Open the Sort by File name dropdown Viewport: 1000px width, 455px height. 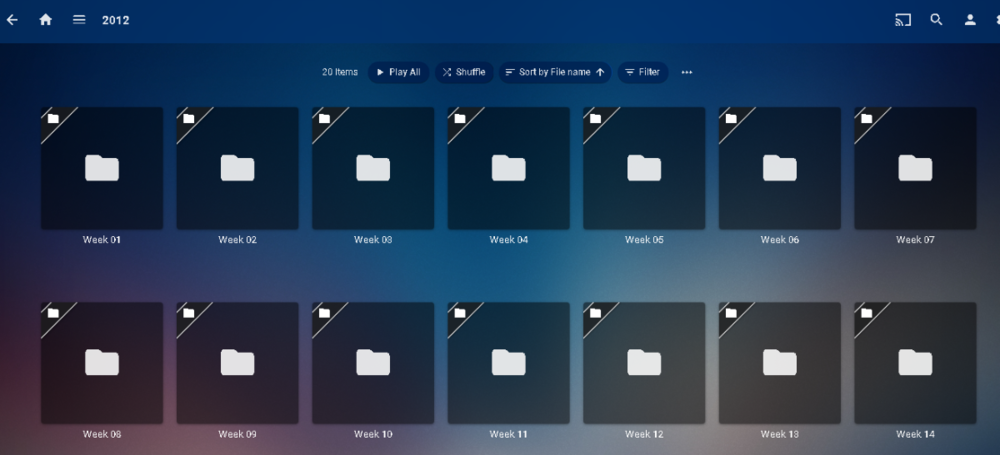(555, 72)
